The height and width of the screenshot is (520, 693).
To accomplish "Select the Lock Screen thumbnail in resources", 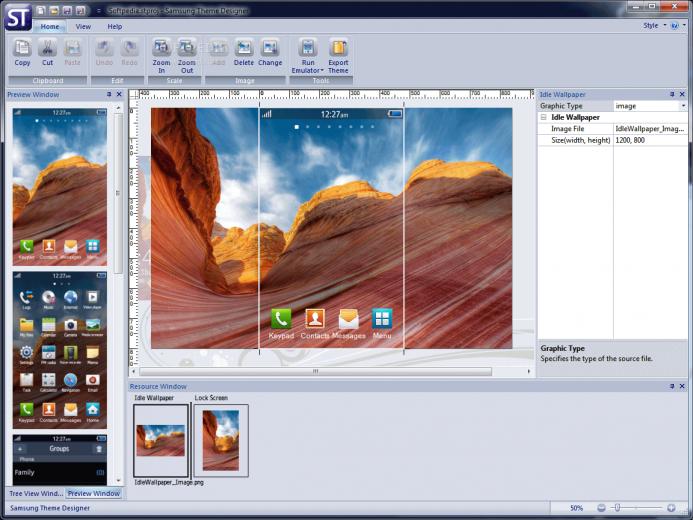I will pyautogui.click(x=221, y=440).
